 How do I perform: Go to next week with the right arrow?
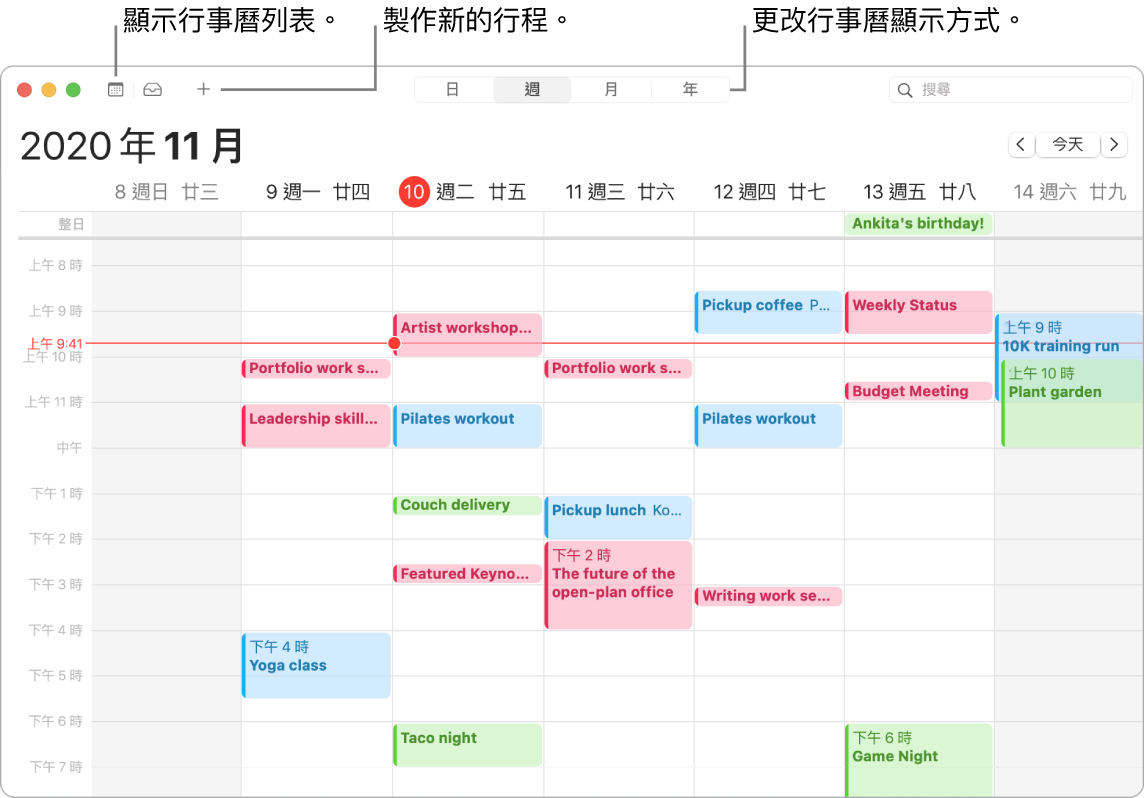[x=1114, y=145]
